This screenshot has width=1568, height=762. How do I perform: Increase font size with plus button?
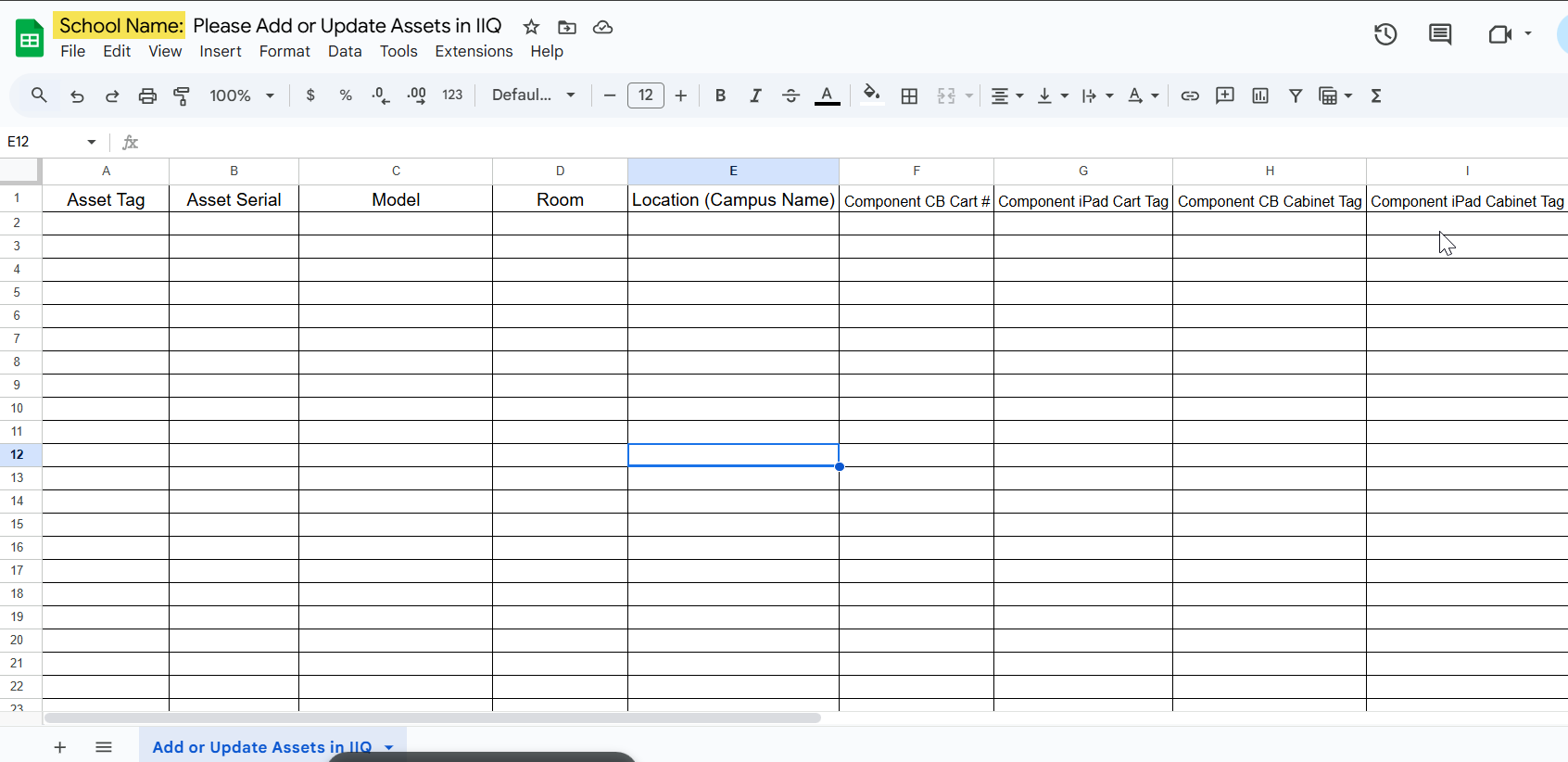681,95
